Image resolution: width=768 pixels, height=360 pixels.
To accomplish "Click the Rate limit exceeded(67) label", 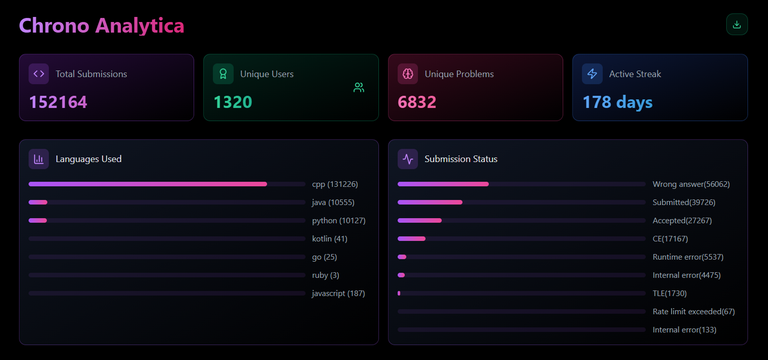I will tap(694, 312).
